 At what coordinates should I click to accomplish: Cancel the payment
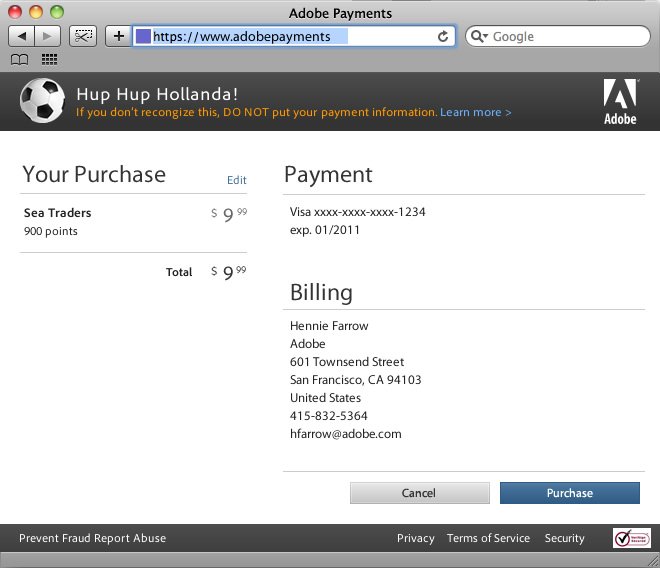420,493
